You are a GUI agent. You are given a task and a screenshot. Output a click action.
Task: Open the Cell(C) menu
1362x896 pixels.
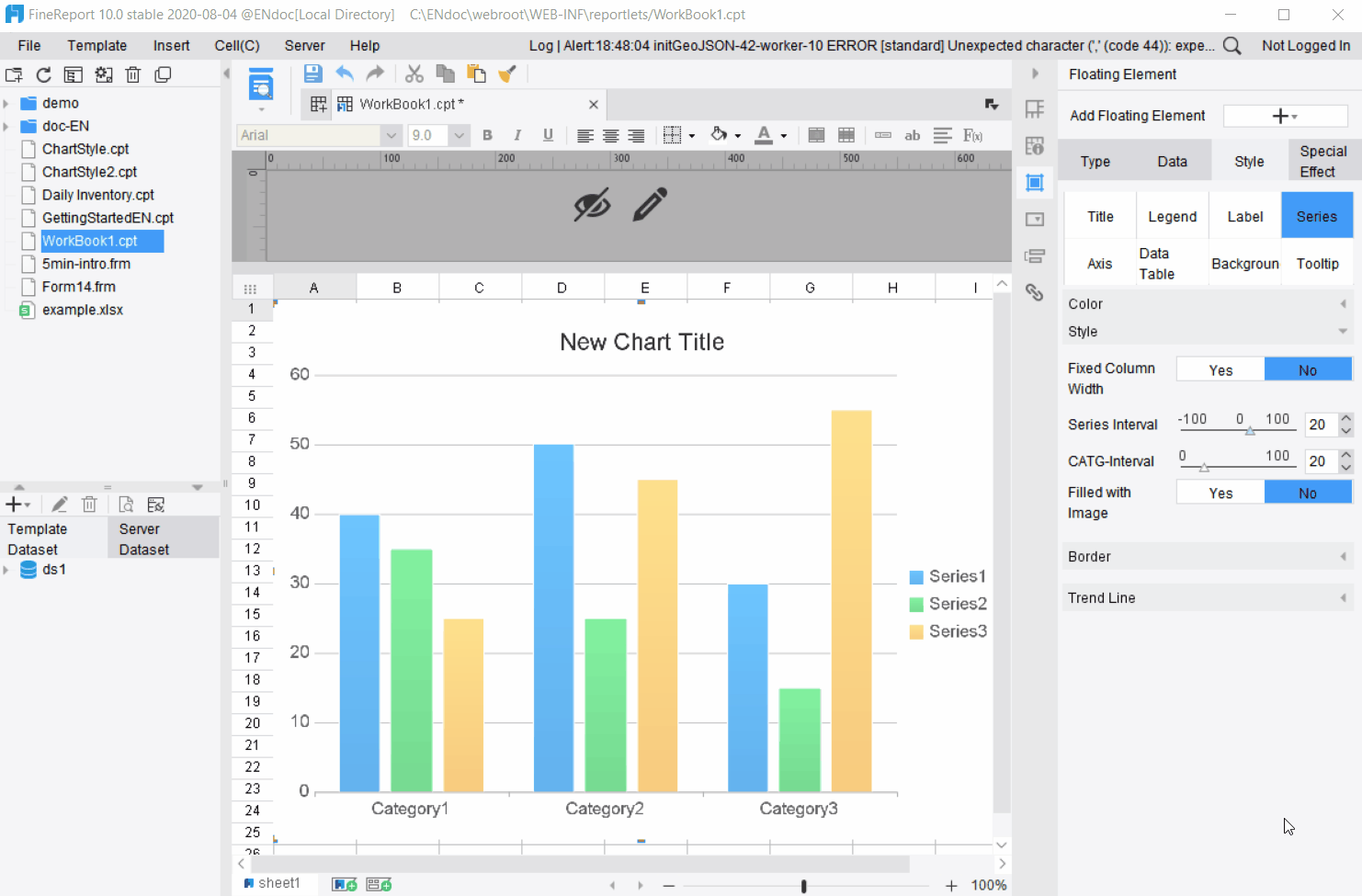(237, 46)
